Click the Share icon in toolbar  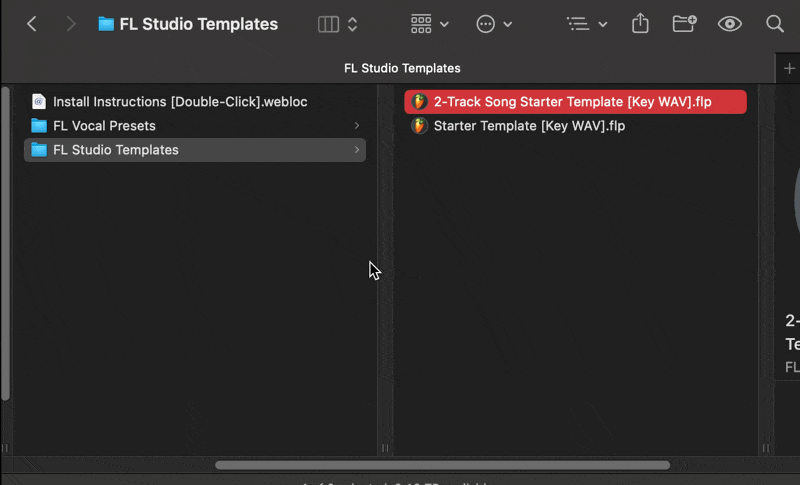[640, 24]
